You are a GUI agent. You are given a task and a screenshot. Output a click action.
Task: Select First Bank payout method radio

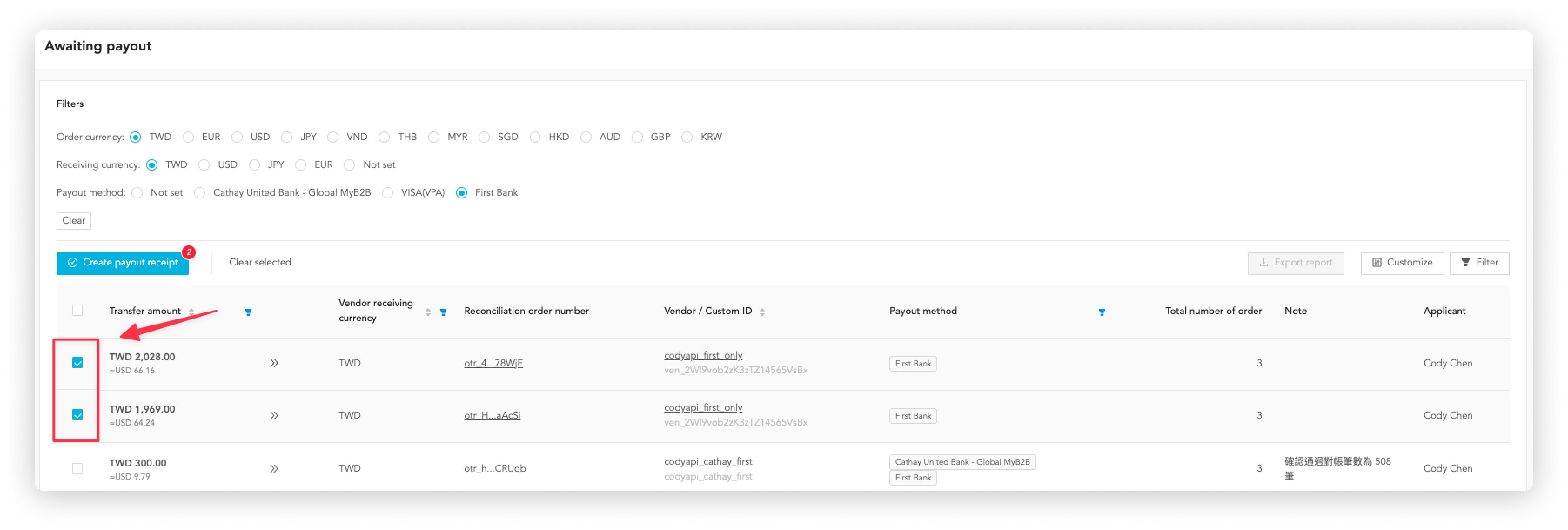tap(462, 194)
